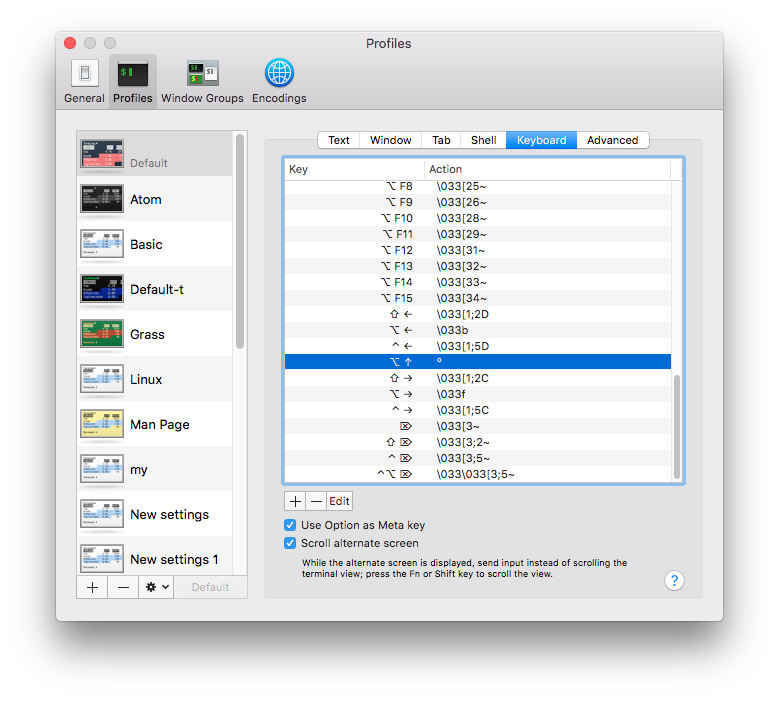Select the \033[1;2D mapping row

tap(477, 314)
